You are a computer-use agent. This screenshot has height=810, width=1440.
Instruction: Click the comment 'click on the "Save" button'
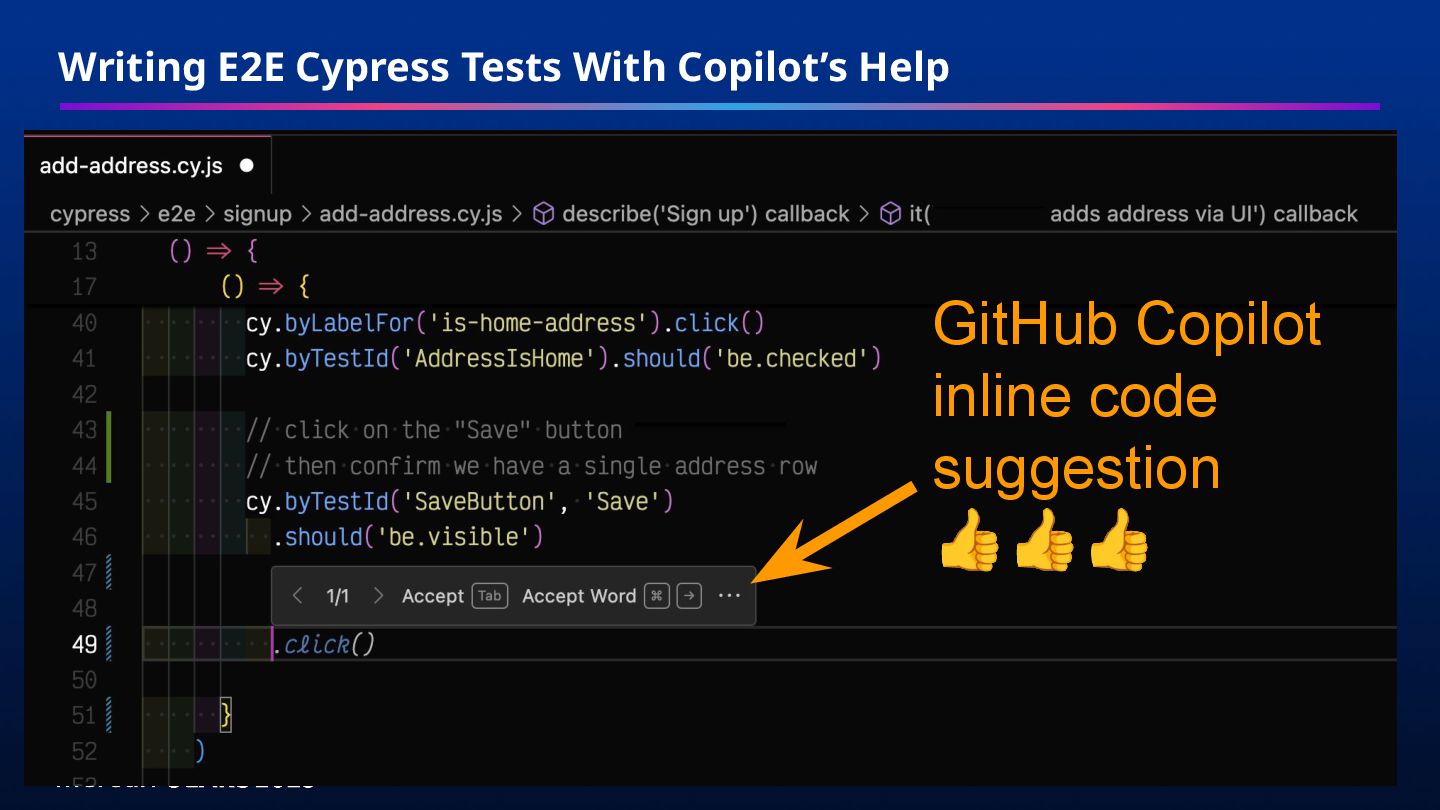434,431
